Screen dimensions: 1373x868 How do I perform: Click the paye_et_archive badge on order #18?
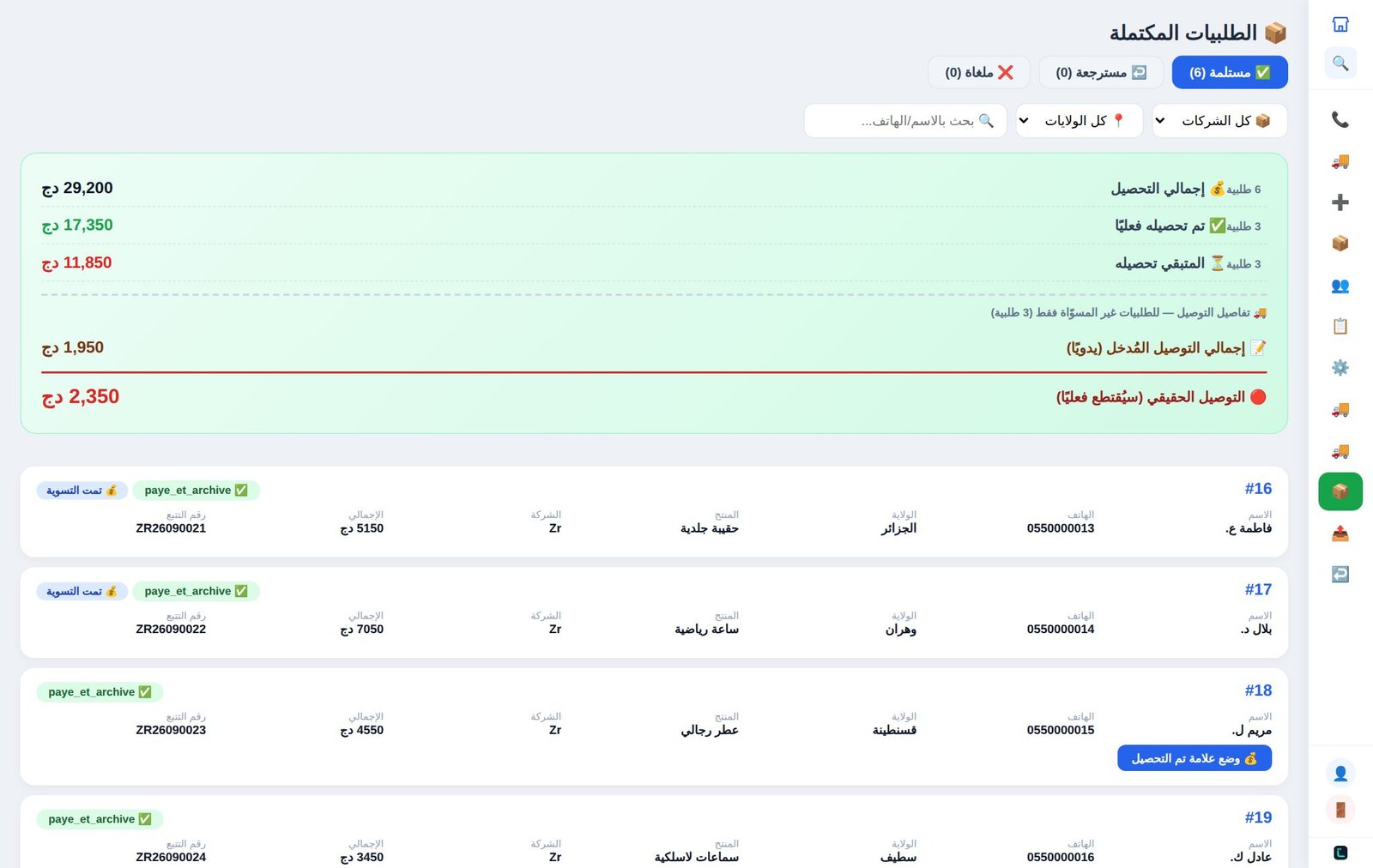[x=100, y=692]
